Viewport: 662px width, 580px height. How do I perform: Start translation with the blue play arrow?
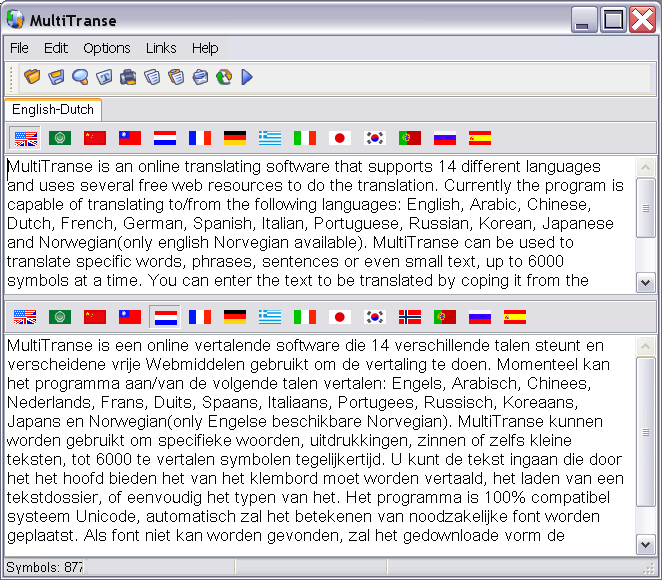click(x=247, y=77)
